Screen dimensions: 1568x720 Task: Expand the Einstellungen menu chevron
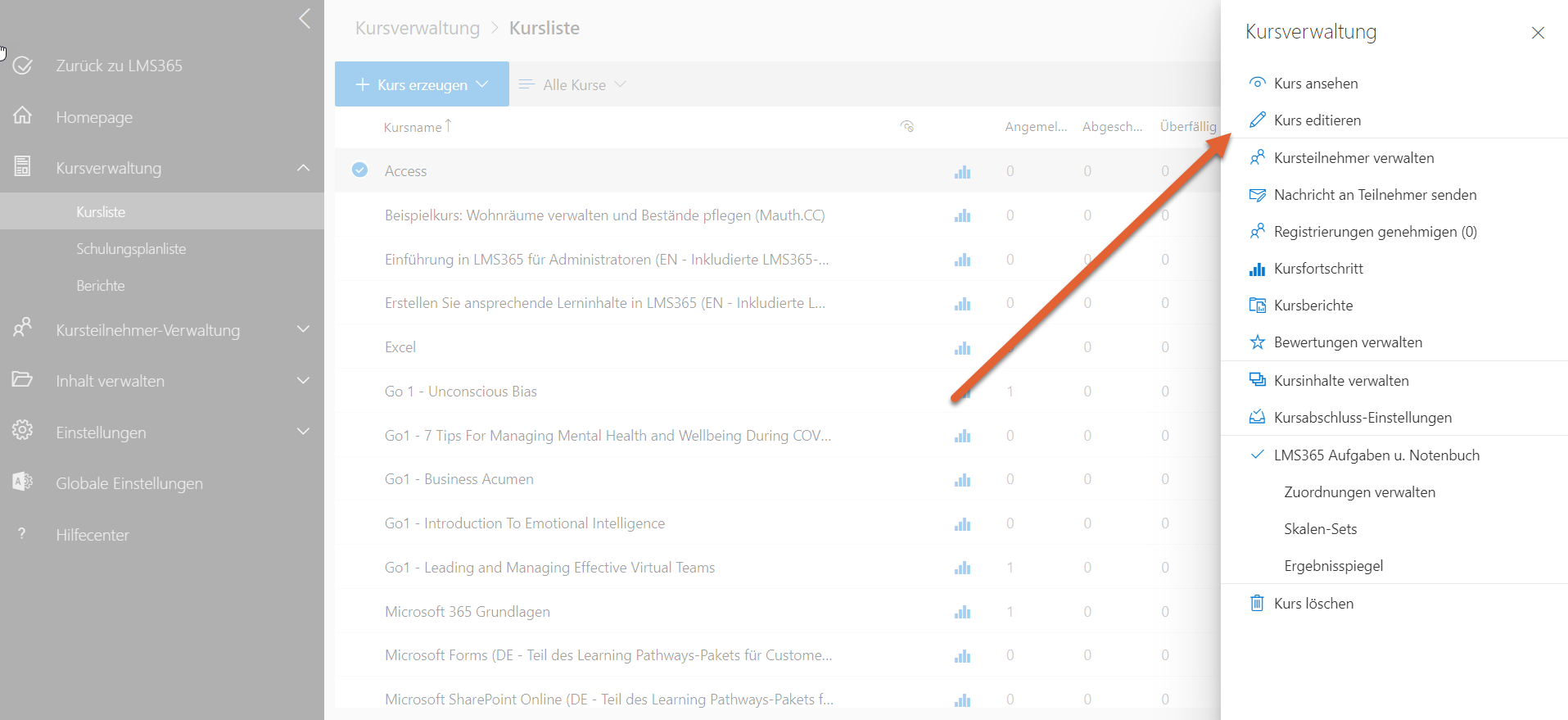click(x=303, y=432)
